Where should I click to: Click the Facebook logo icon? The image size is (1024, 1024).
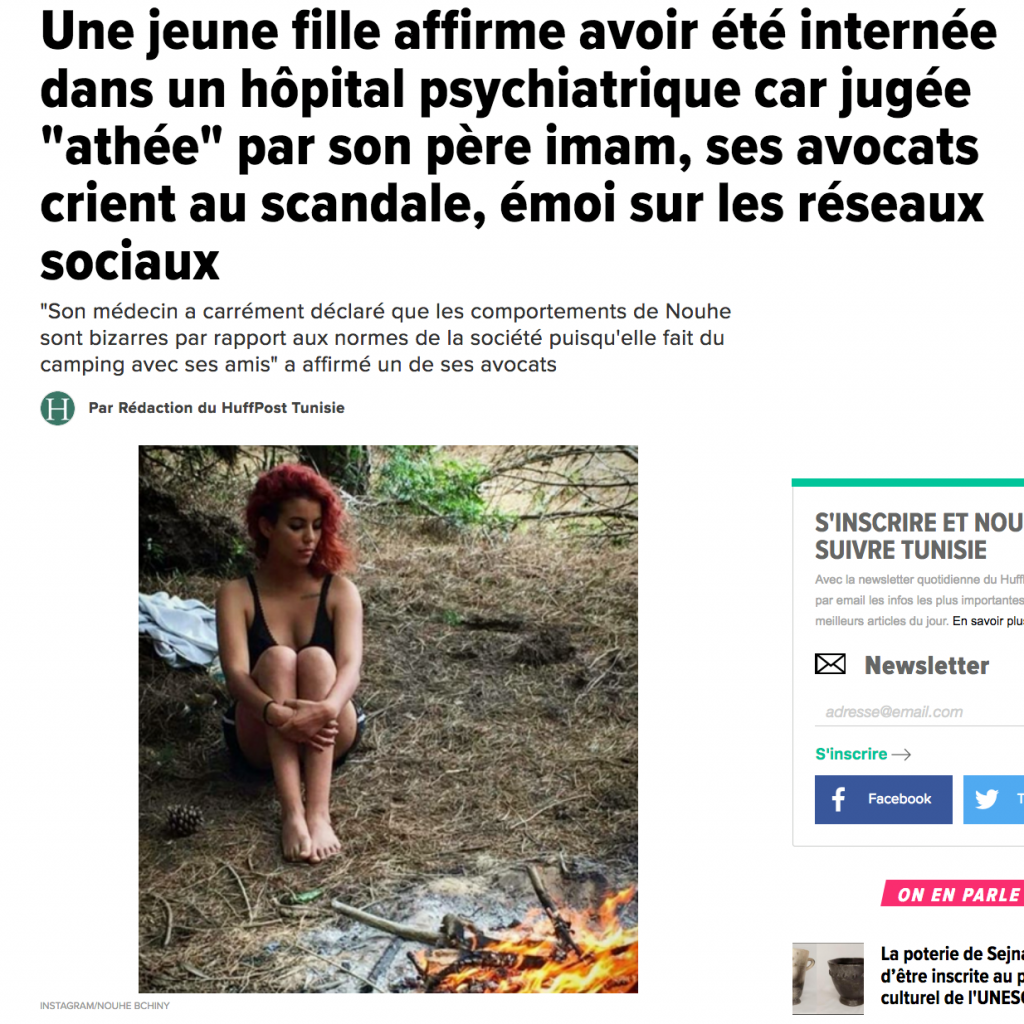click(x=839, y=799)
